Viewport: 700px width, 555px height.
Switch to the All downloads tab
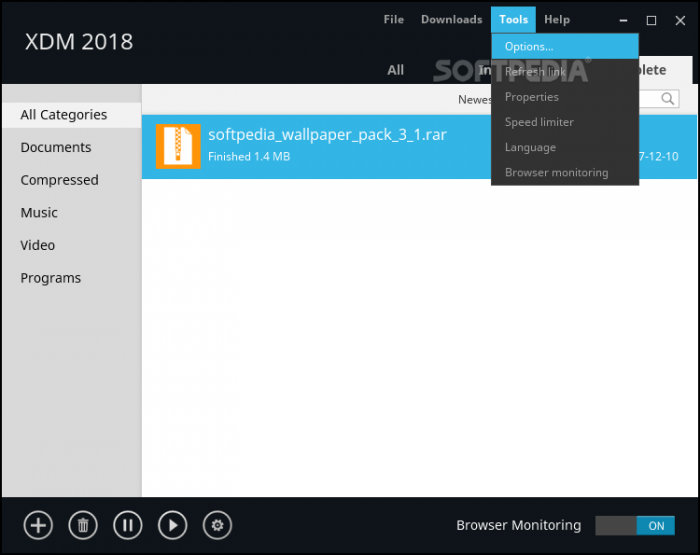pyautogui.click(x=395, y=70)
